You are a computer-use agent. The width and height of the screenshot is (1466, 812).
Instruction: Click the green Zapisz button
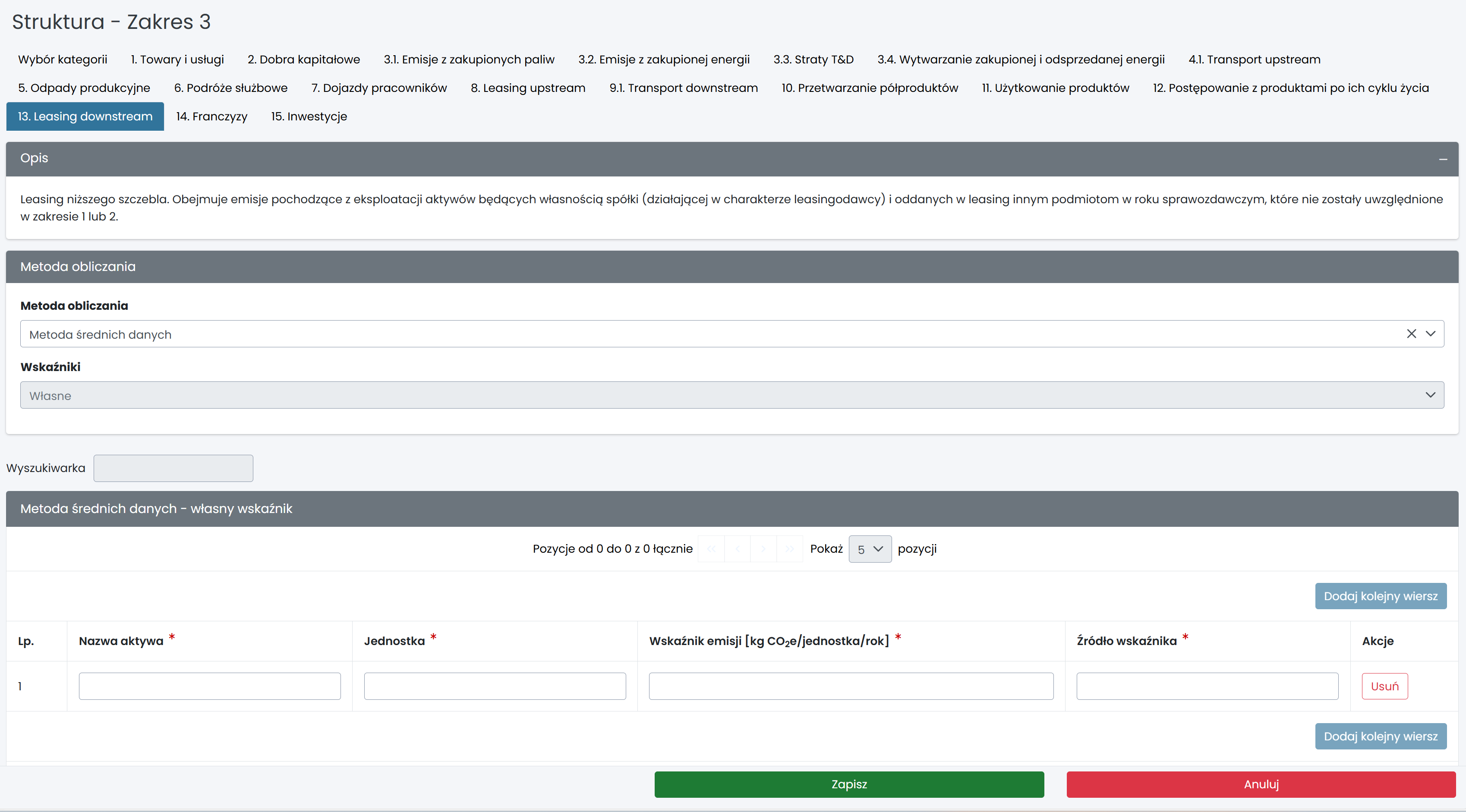pos(848,784)
